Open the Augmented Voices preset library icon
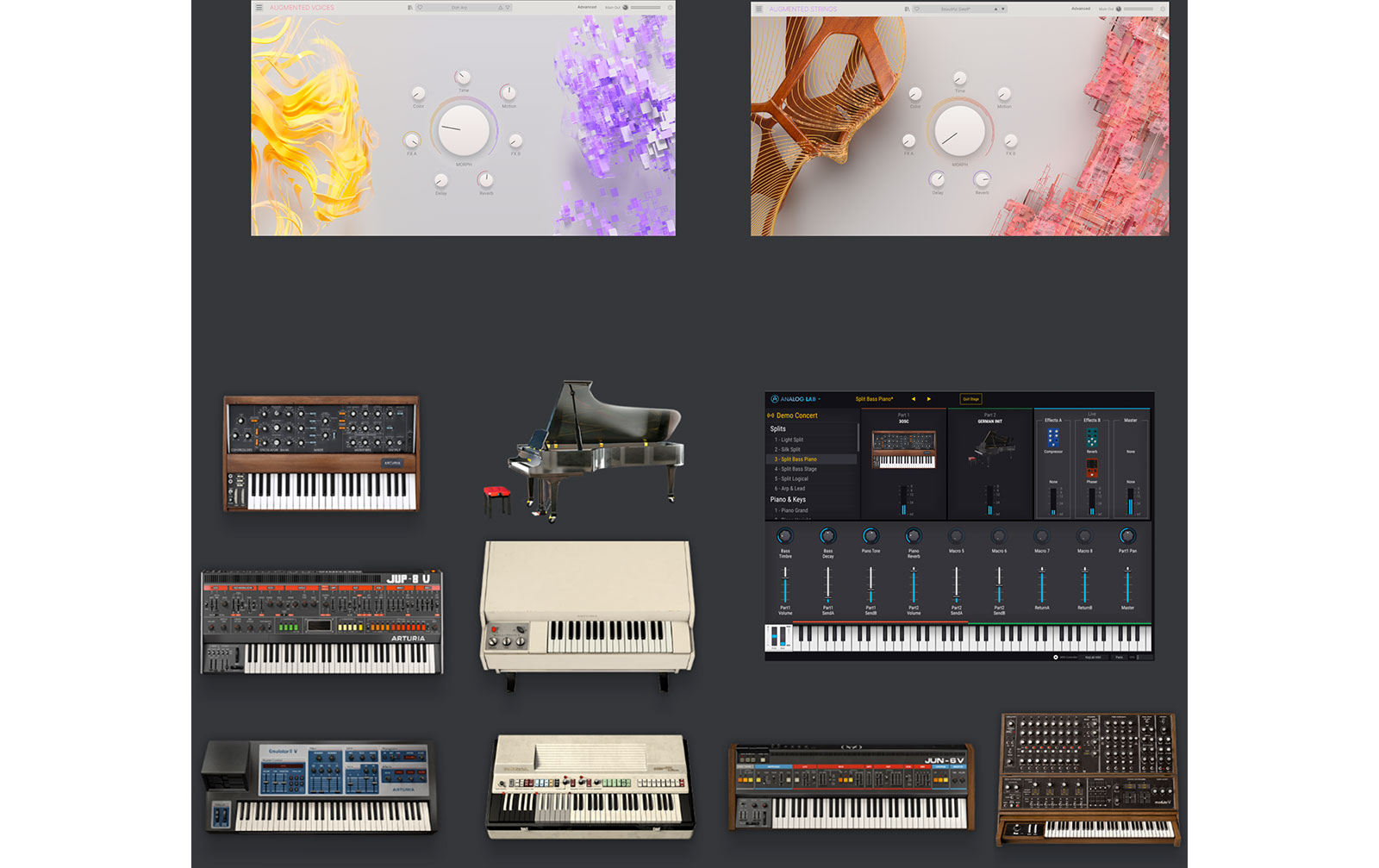This screenshot has height=868, width=1379. (x=409, y=8)
